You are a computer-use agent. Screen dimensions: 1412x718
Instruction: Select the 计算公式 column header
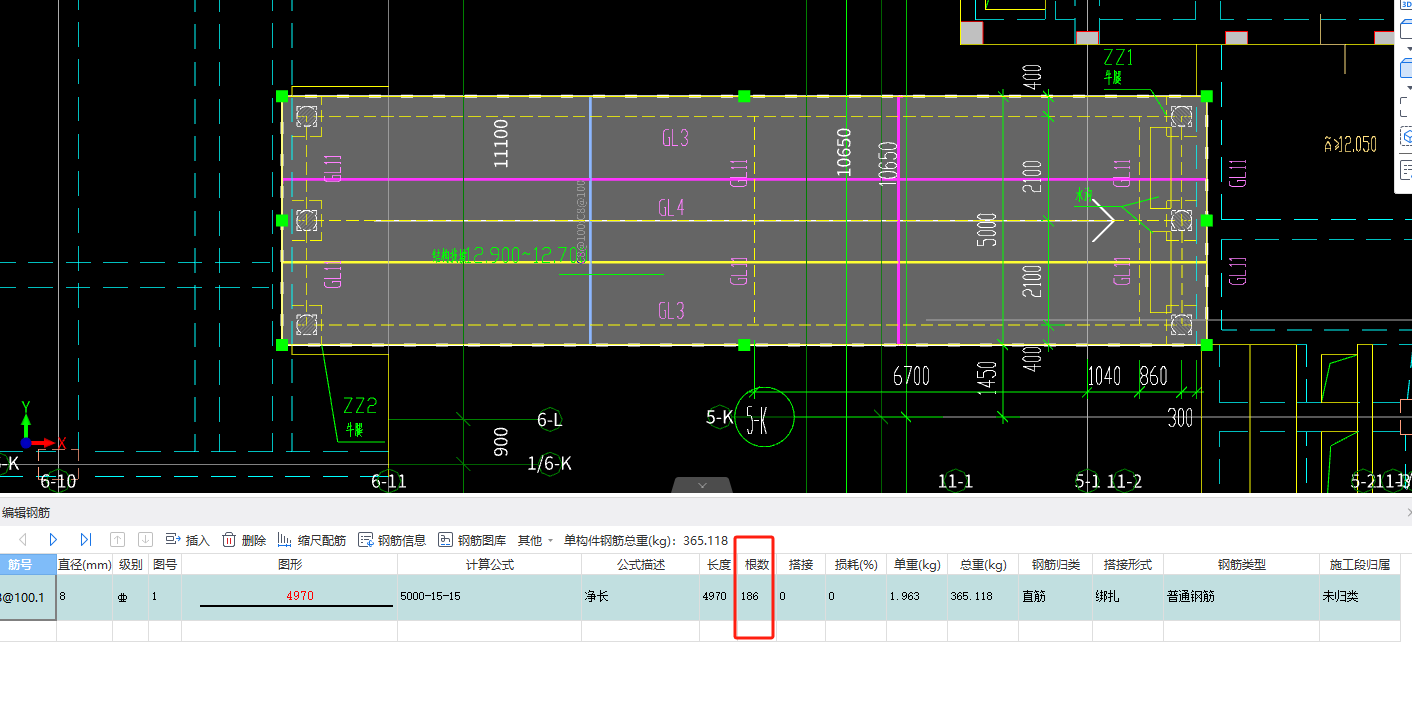pyautogui.click(x=489, y=564)
